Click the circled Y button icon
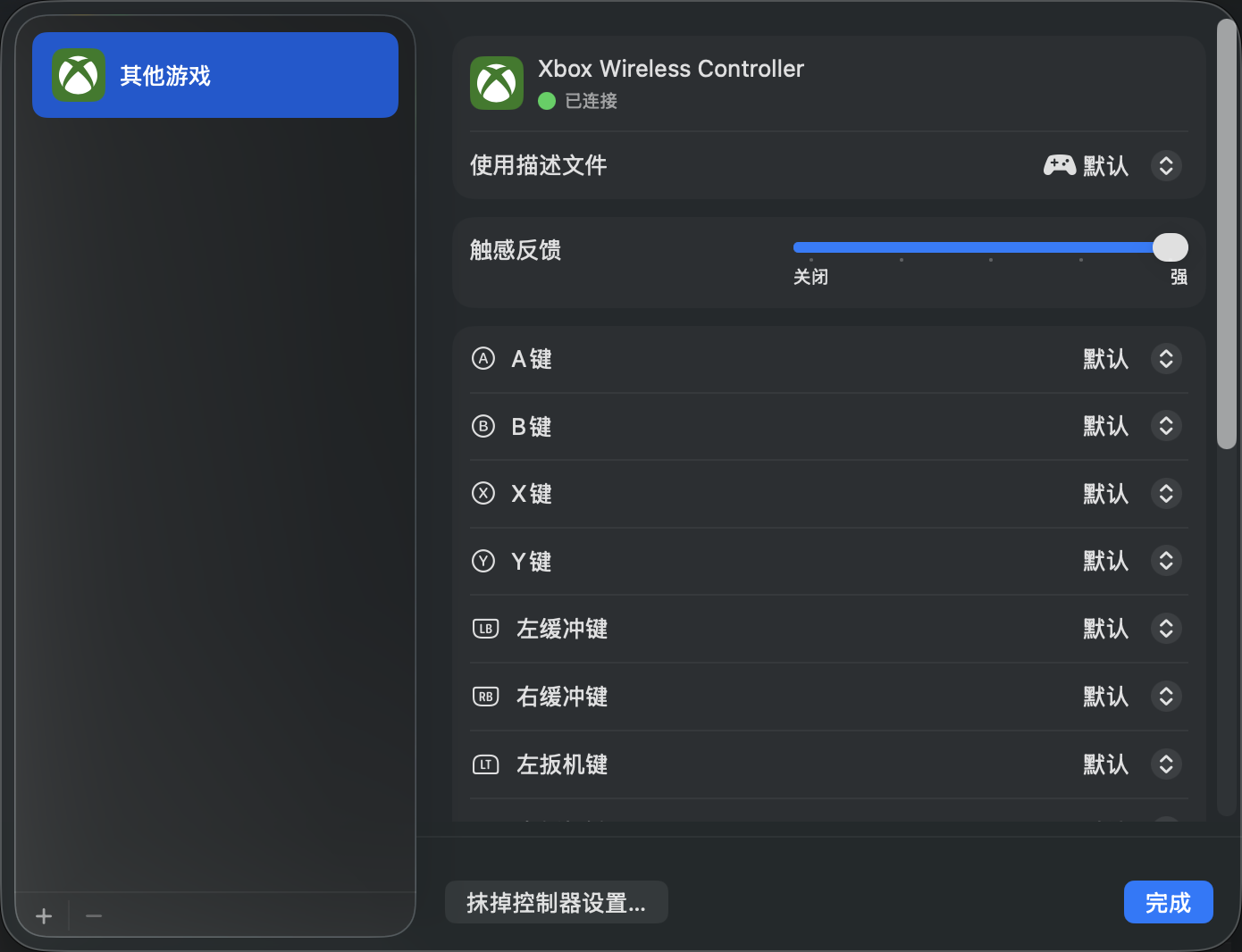The width and height of the screenshot is (1242, 952). pos(483,562)
